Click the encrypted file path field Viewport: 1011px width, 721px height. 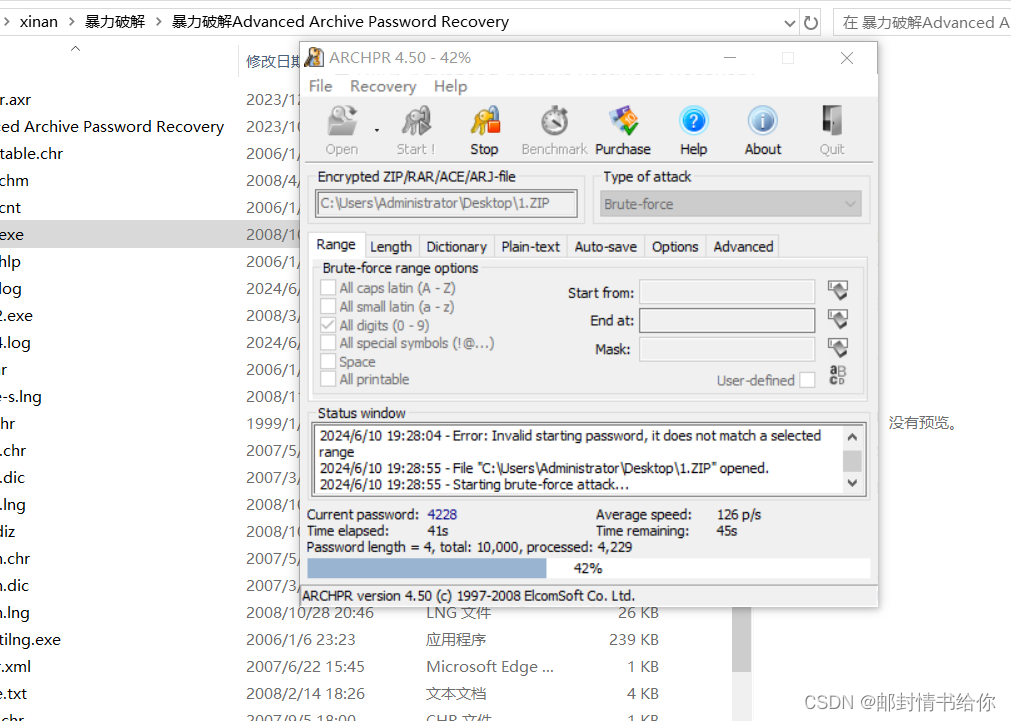point(446,203)
